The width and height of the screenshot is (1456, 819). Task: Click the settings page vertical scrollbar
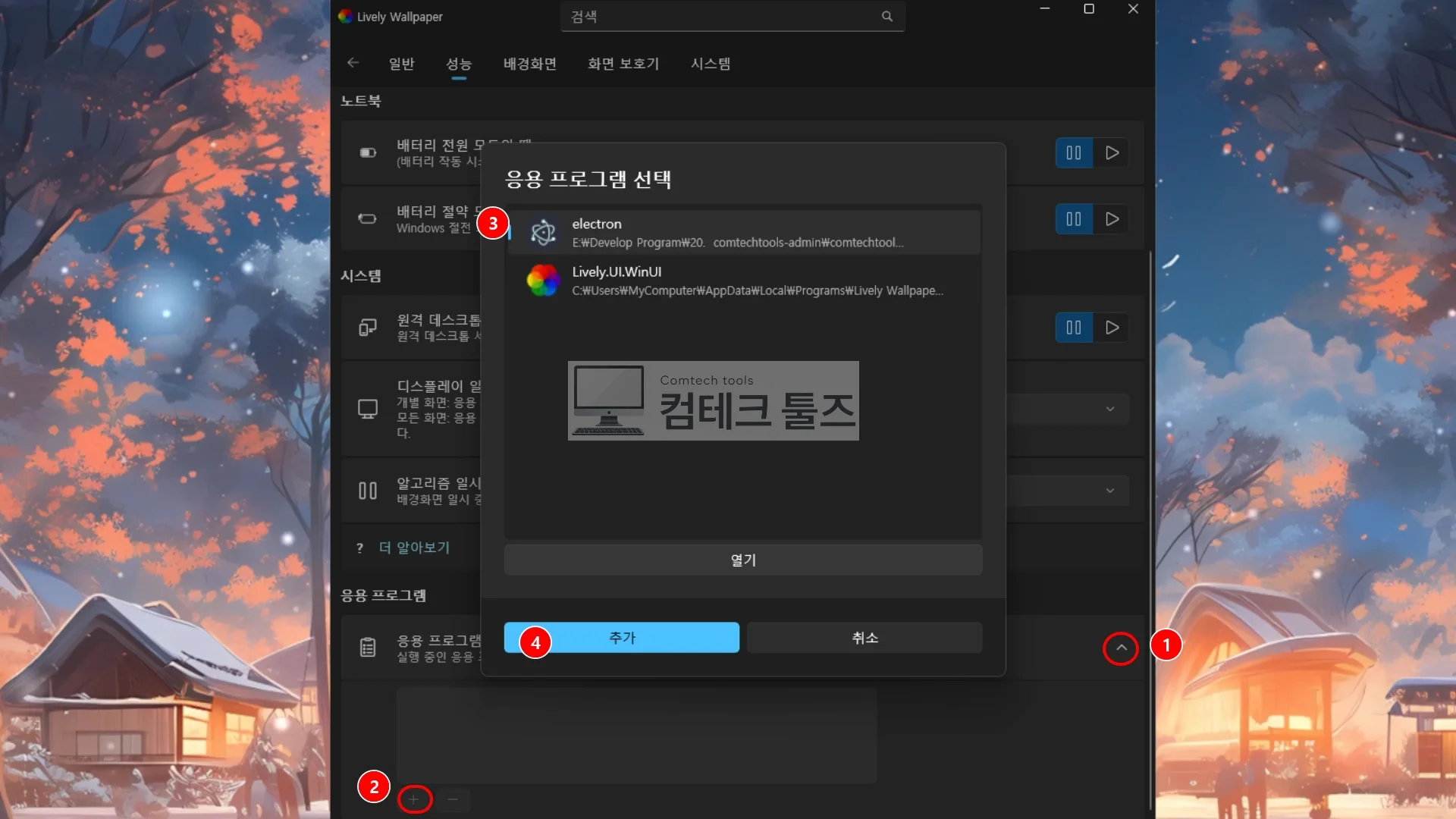[x=1150, y=531]
